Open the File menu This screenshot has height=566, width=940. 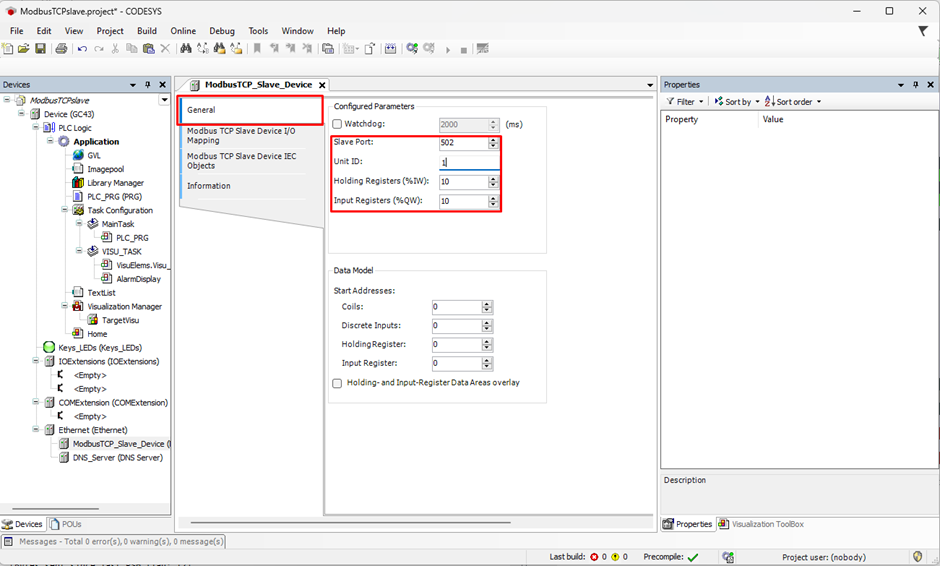tap(17, 31)
